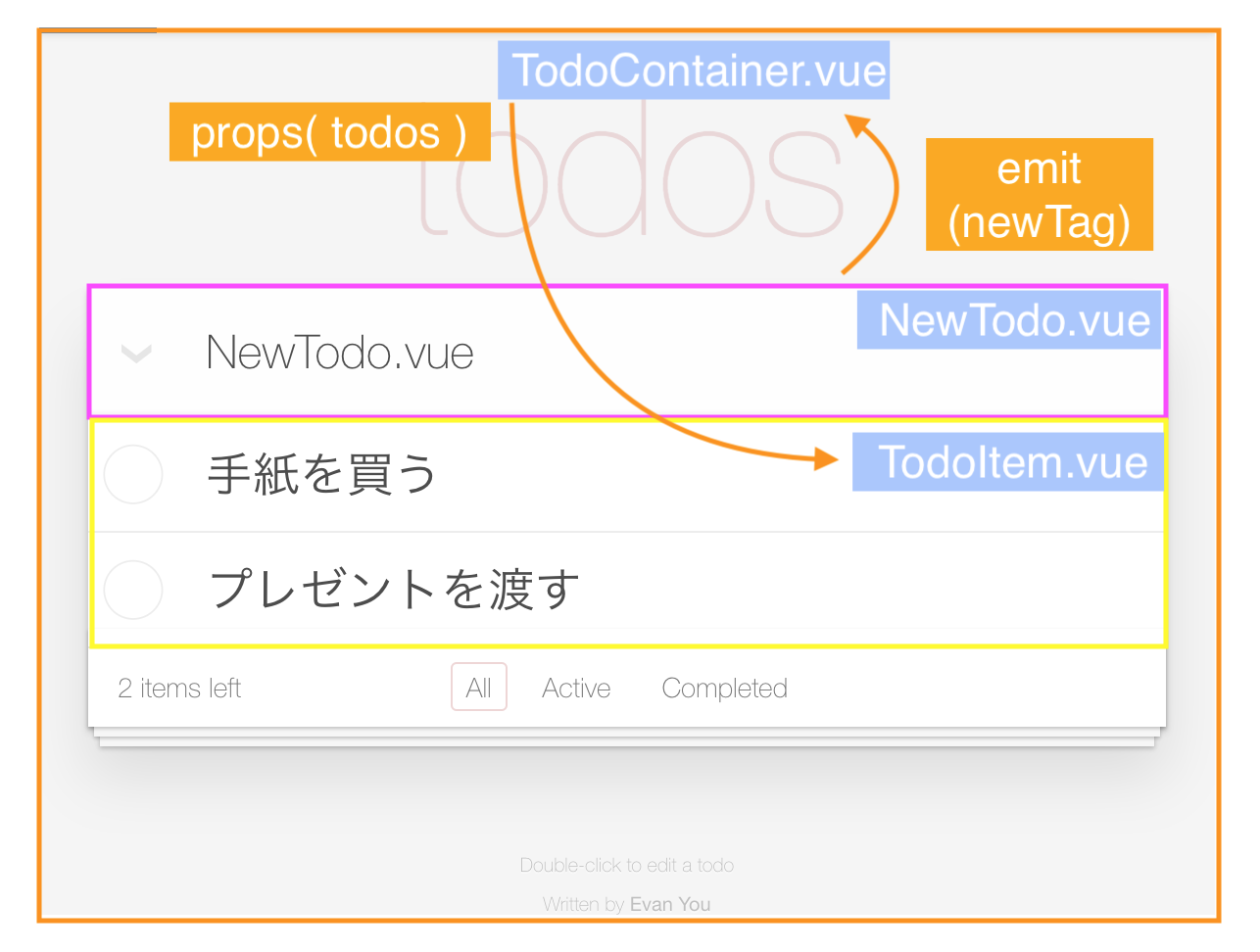Click the todo text 手紙を買う
1260x952 pixels.
point(321,475)
